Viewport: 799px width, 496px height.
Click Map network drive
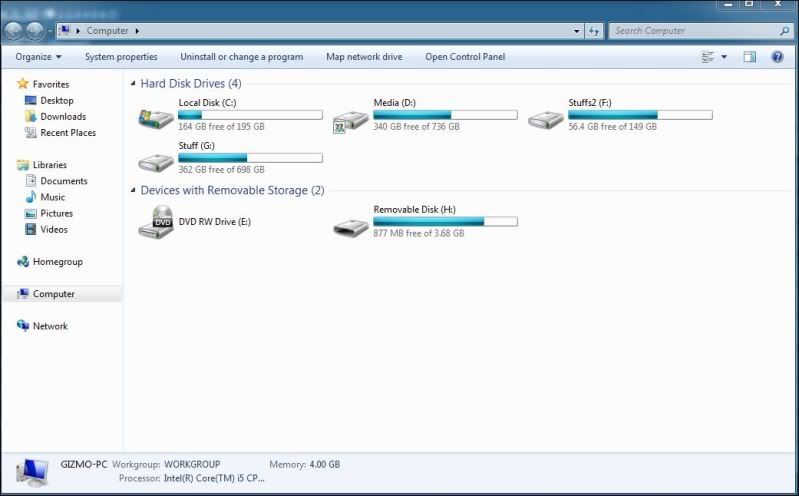364,57
